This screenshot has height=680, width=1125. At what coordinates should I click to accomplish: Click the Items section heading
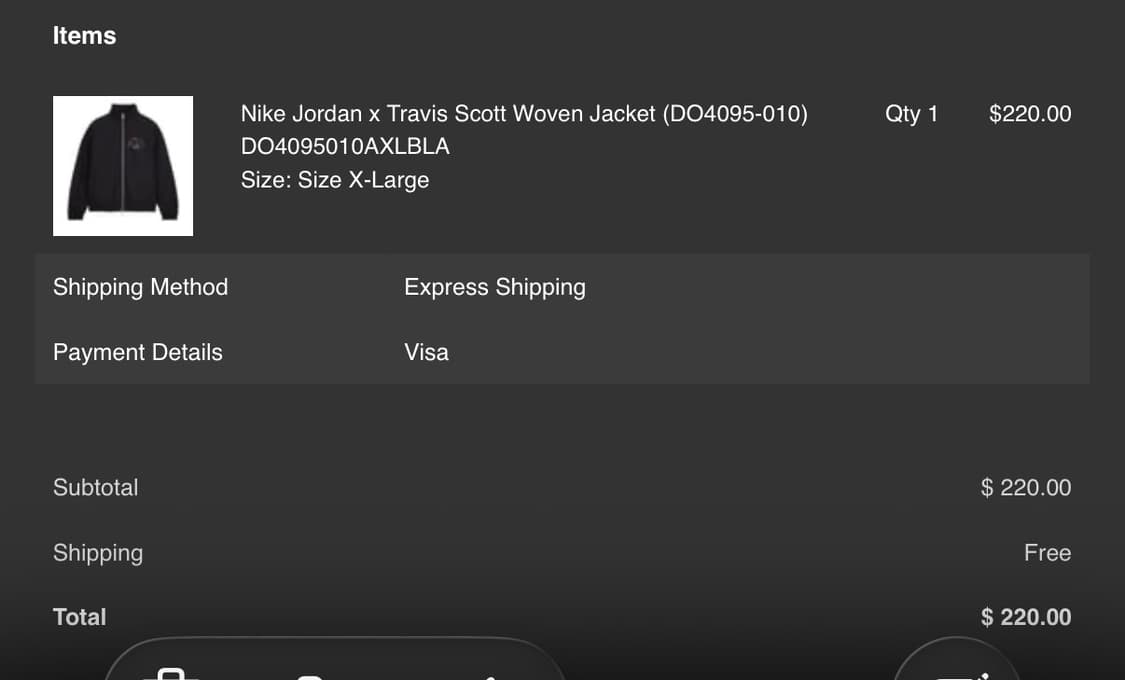(84, 36)
